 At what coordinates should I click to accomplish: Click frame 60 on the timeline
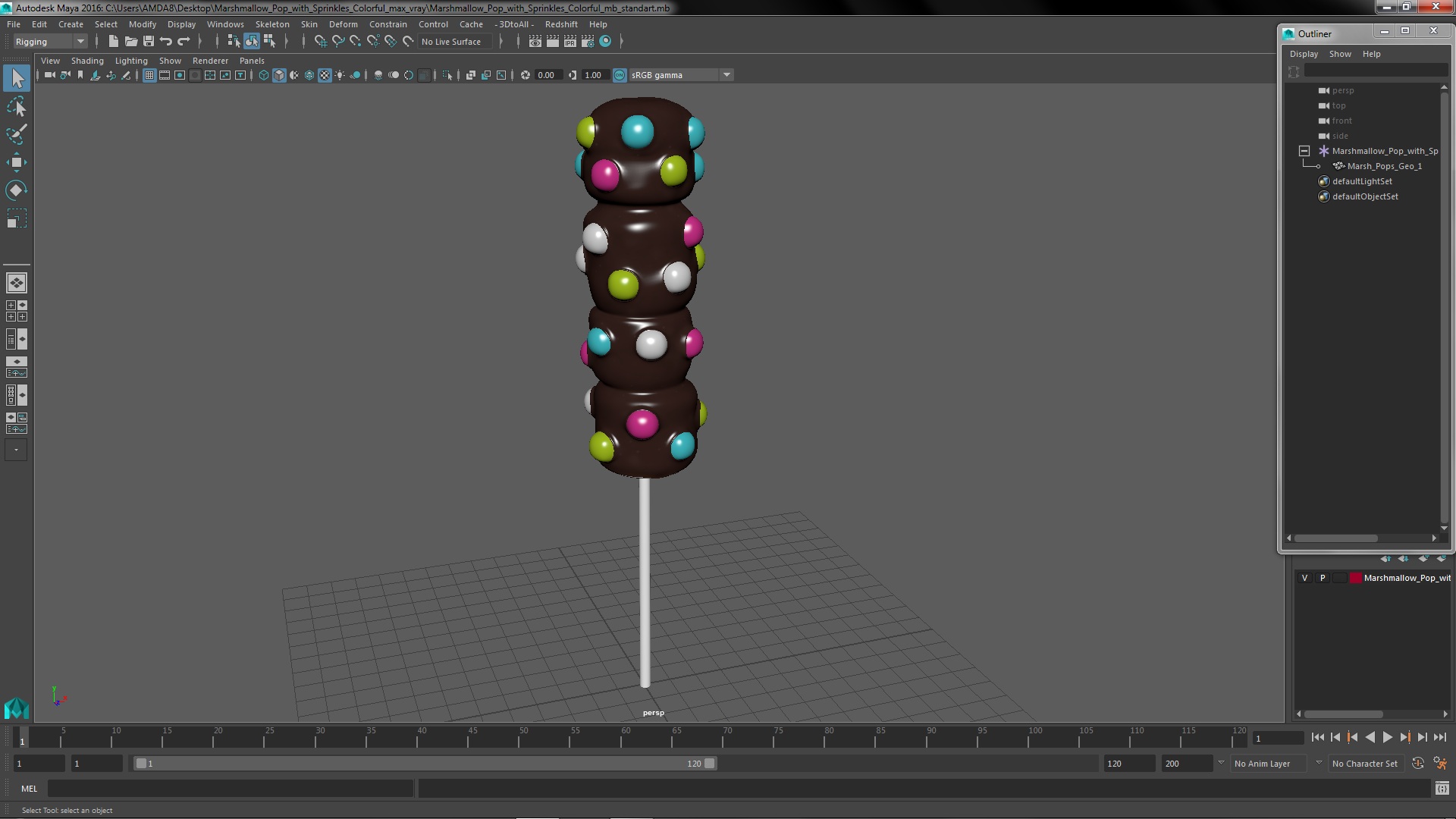(x=626, y=737)
